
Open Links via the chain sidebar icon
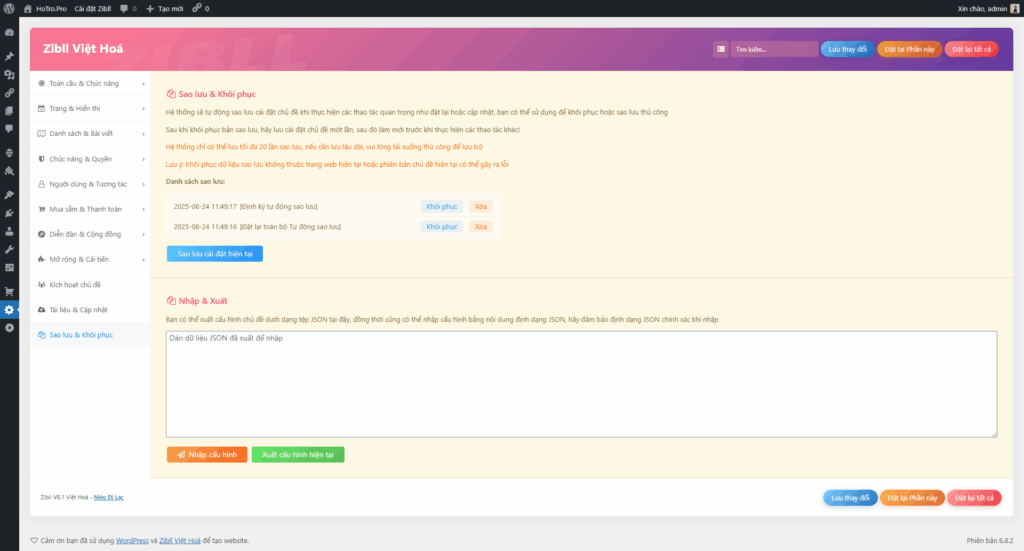(9, 93)
